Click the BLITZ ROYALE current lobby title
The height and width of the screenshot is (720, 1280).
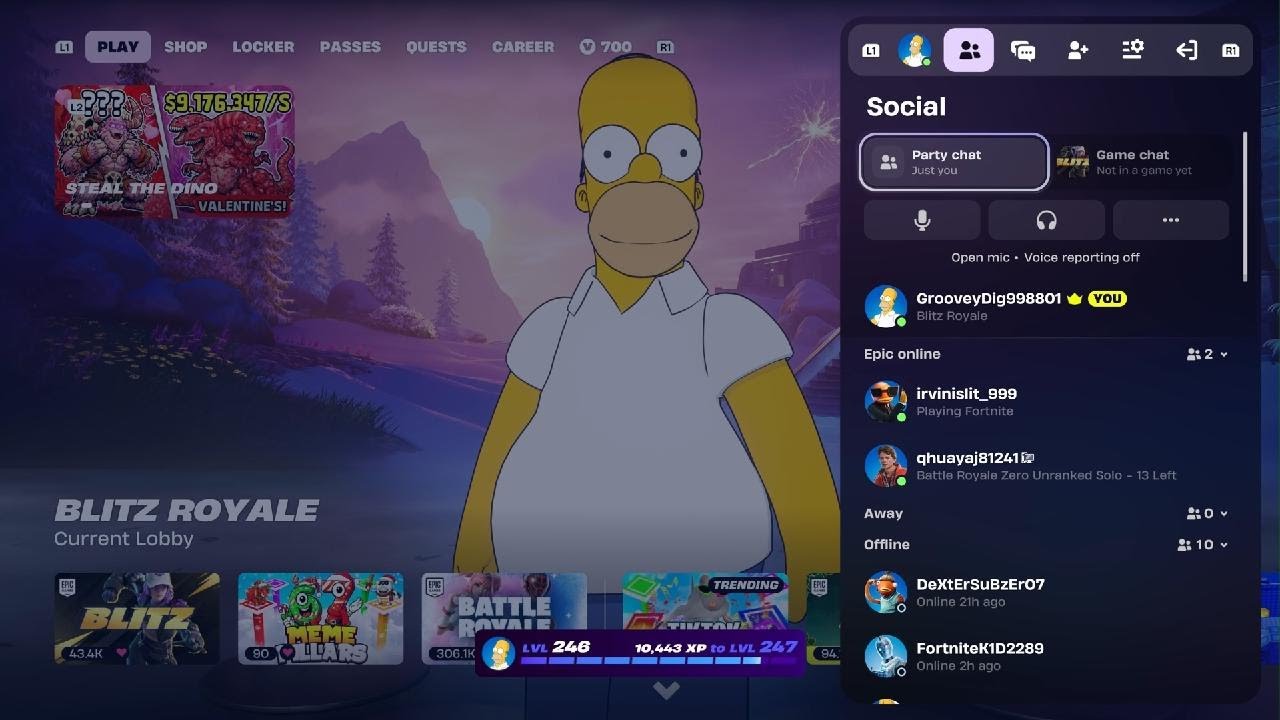186,510
